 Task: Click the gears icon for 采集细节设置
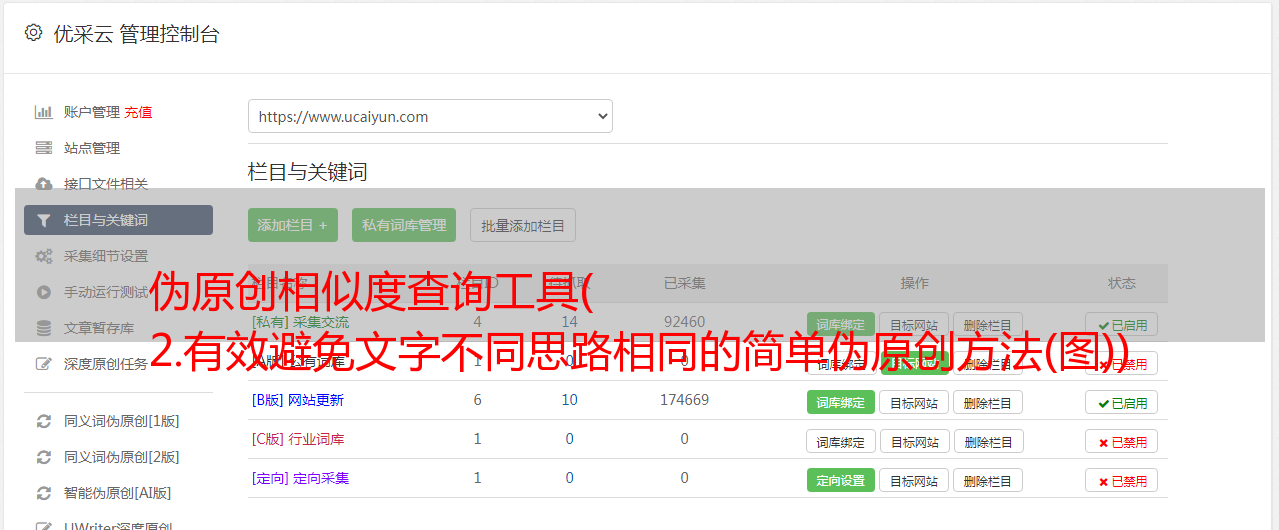coord(43,256)
